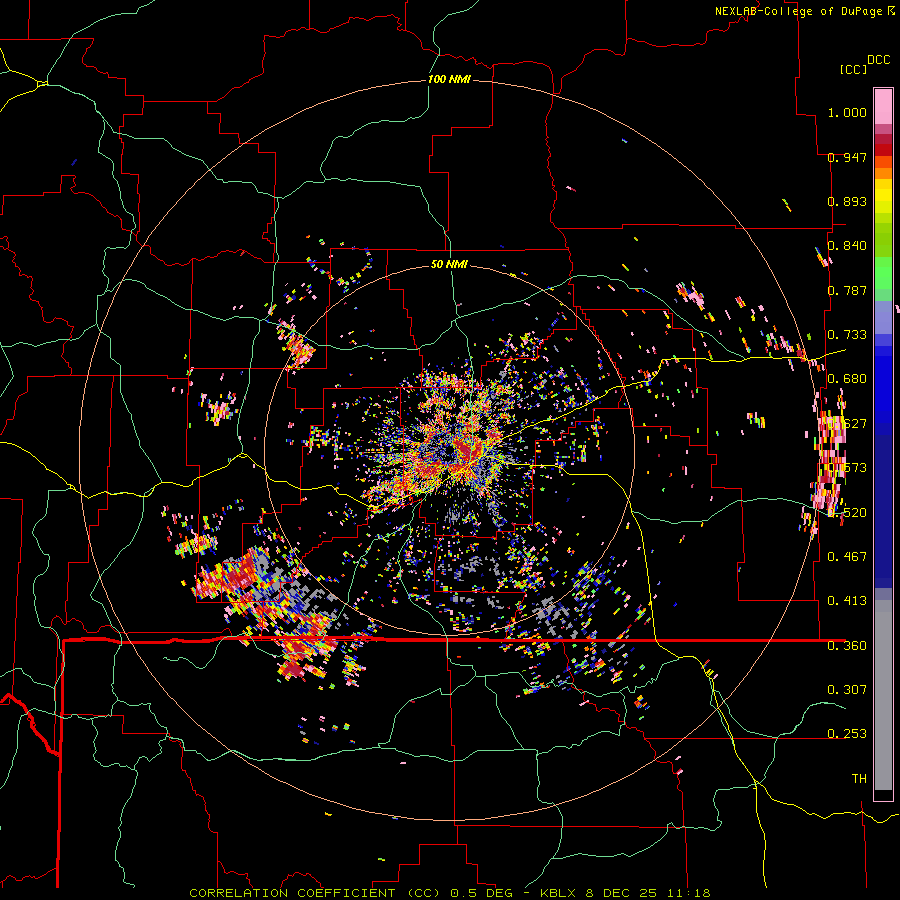900x900 pixels.
Task: Click the 50 NMI range ring label
Action: point(449,265)
